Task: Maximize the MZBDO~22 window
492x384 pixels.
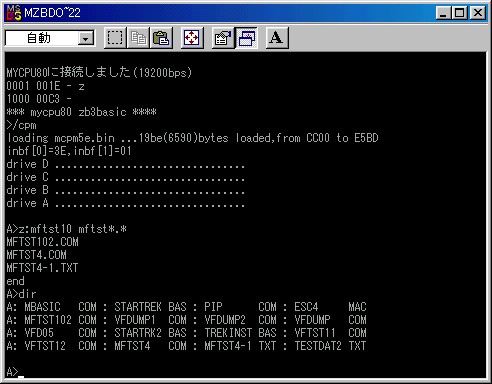Action: [x=459, y=13]
